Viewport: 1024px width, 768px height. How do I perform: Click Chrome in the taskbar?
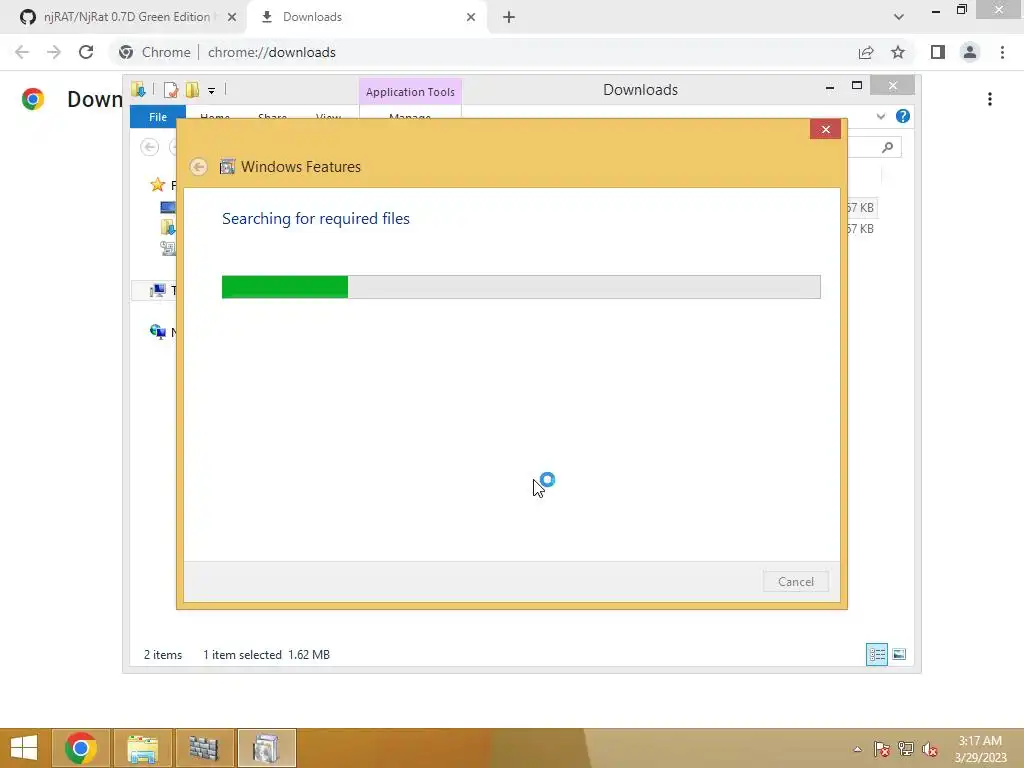[80, 748]
